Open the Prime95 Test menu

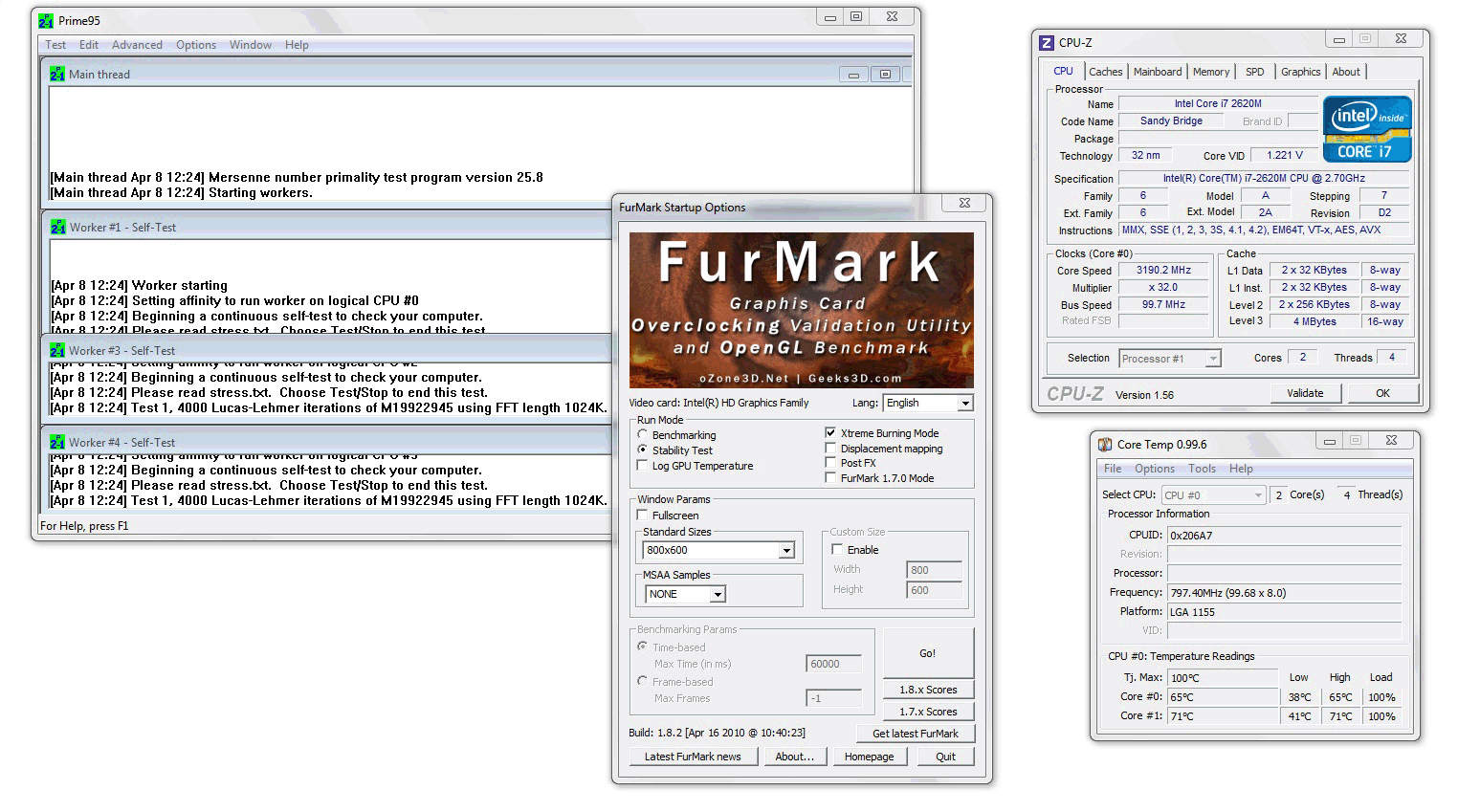pyautogui.click(x=55, y=44)
